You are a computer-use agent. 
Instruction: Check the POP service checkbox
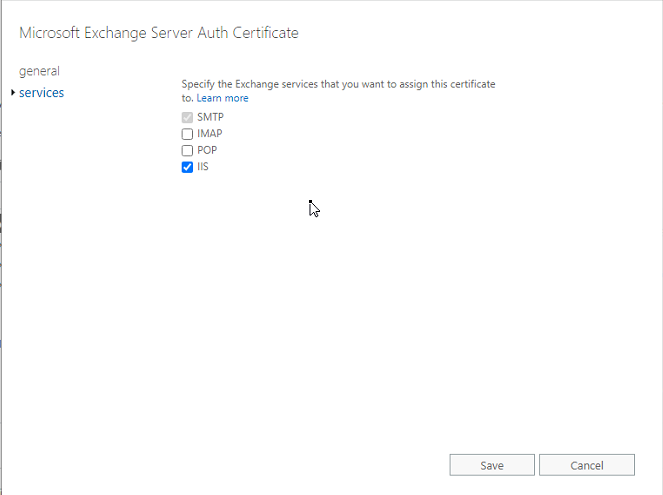(x=187, y=150)
